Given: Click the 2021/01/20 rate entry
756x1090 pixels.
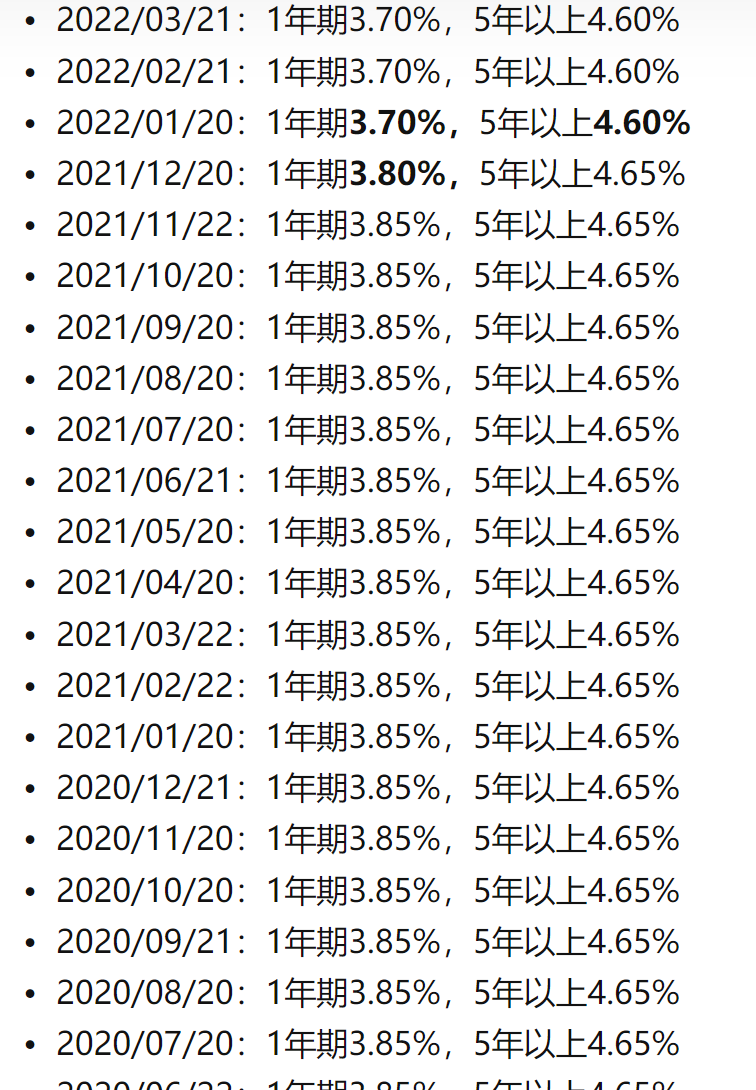Looking at the screenshot, I should 367,737.
